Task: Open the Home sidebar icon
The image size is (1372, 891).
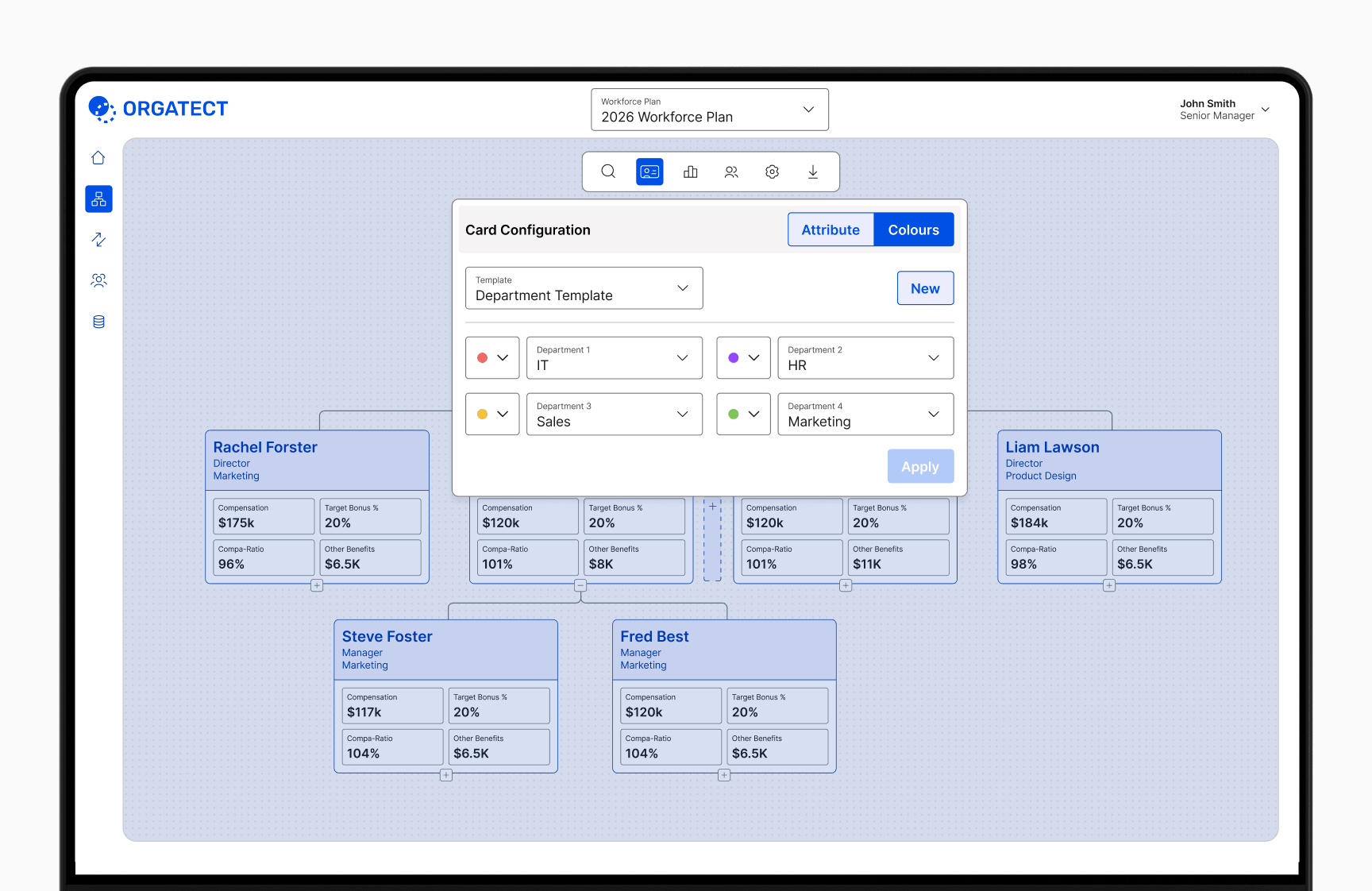Action: (x=98, y=157)
